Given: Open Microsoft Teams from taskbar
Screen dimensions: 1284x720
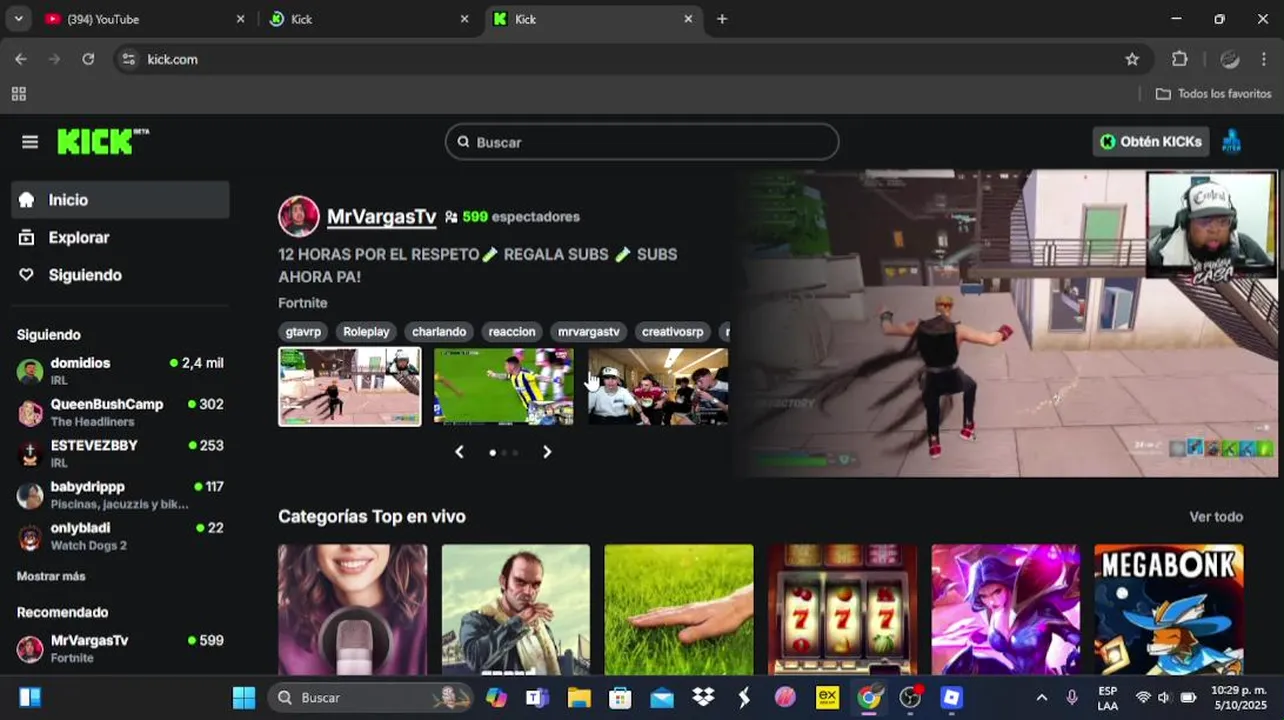Looking at the screenshot, I should point(538,697).
